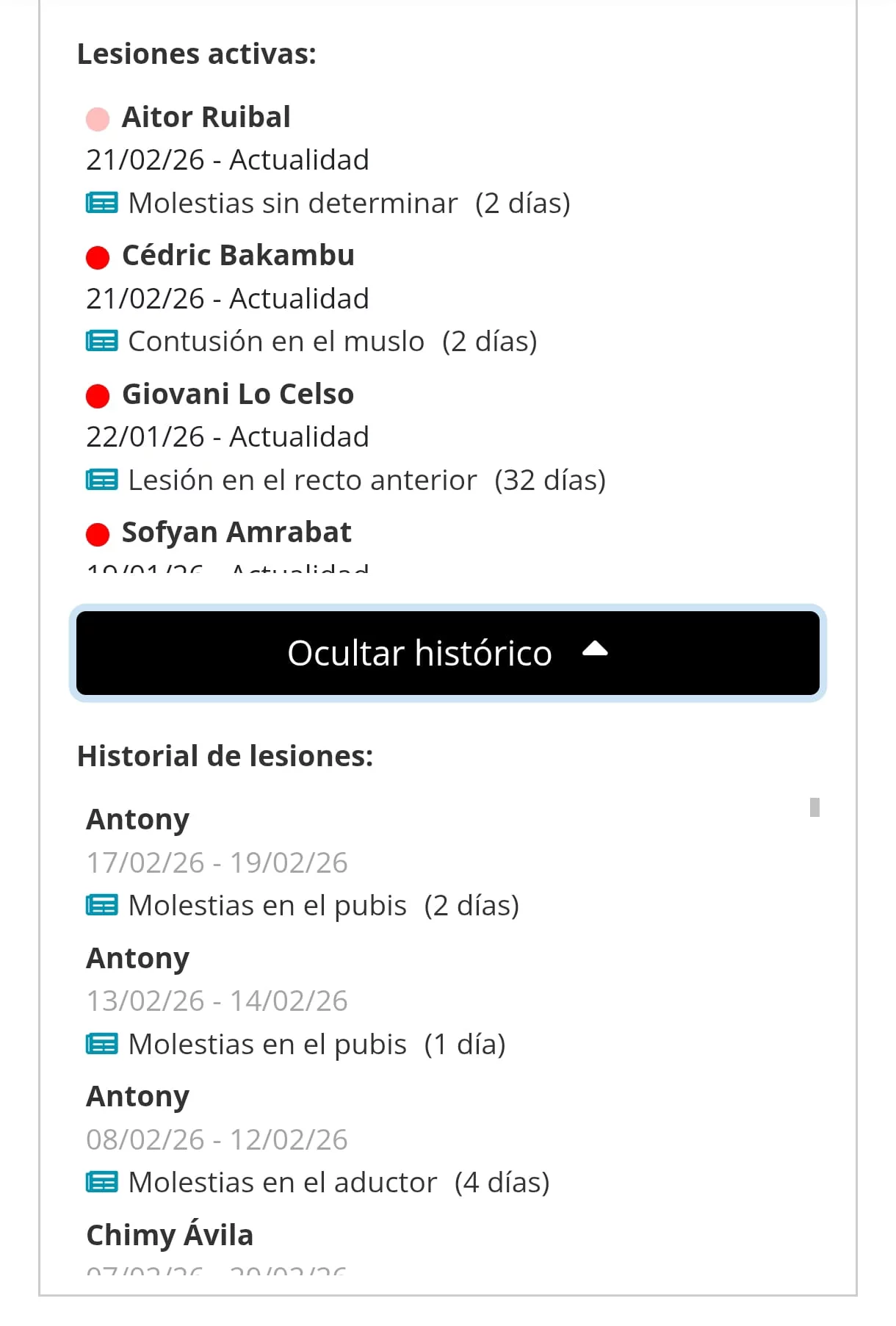Click red status dot next to Cédric Bakambu
This screenshot has width=896, height=1326.
98,257
